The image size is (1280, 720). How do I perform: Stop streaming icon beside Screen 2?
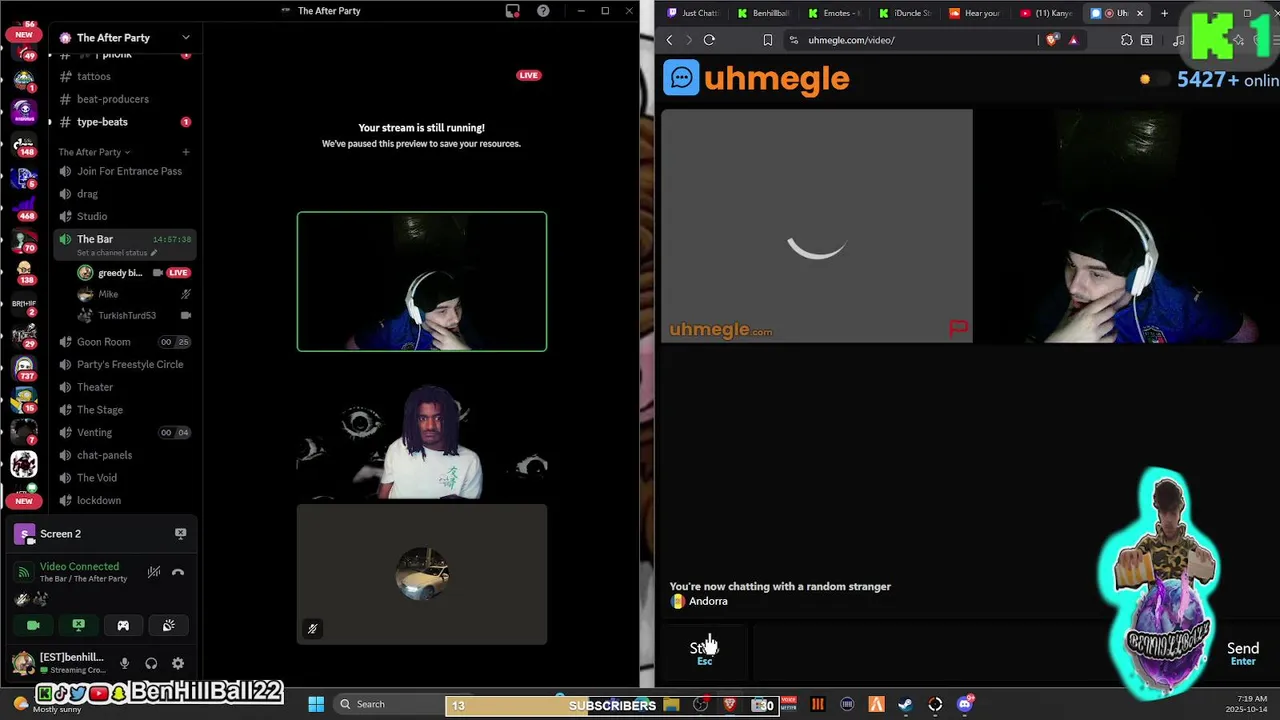(180, 534)
